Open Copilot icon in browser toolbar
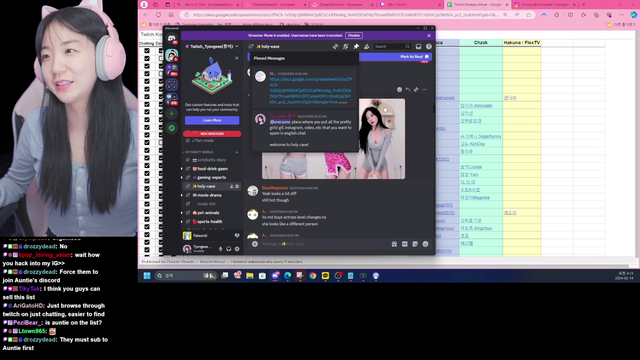The width and height of the screenshot is (640, 360). coord(633,15)
